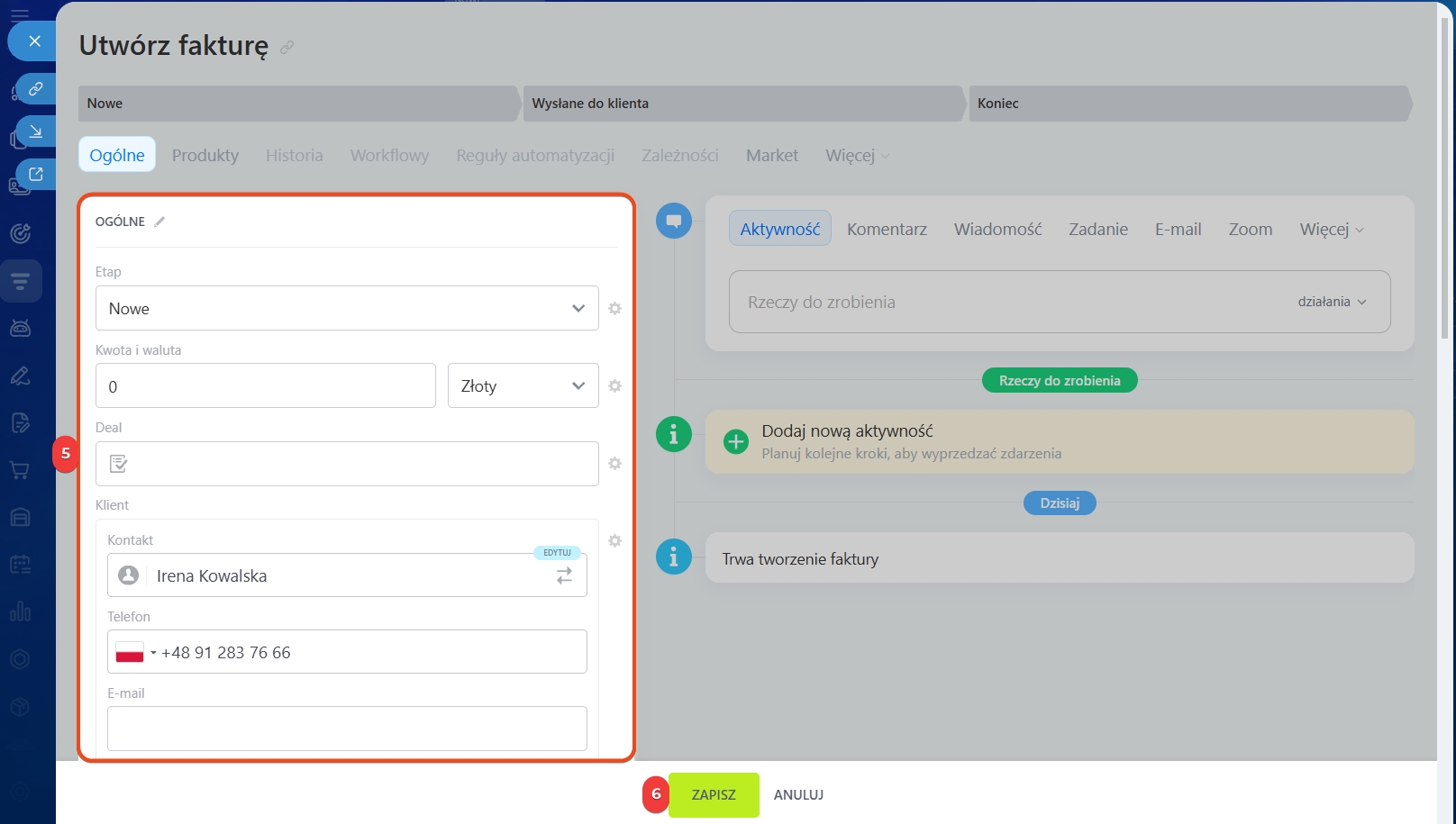Open the phone country flag selector
The width and height of the screenshot is (1456, 824).
tap(134, 653)
